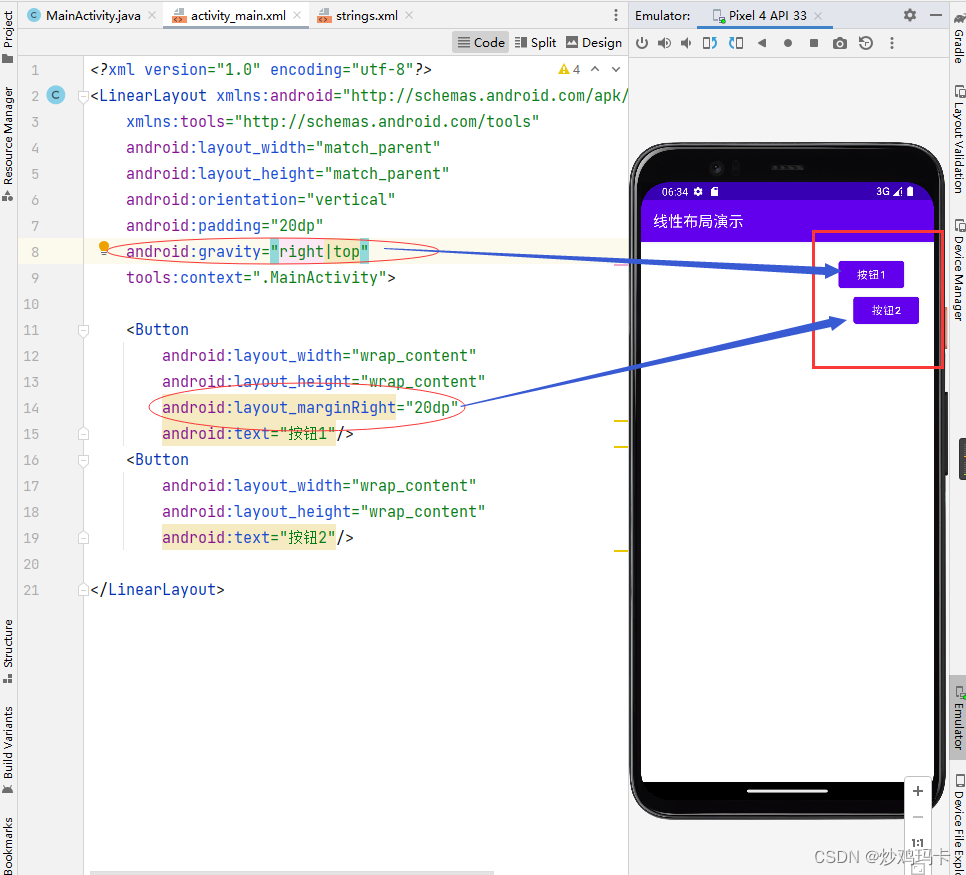Click android:padding="20dp" on line 7
This screenshot has height=875, width=966.
tap(225, 226)
